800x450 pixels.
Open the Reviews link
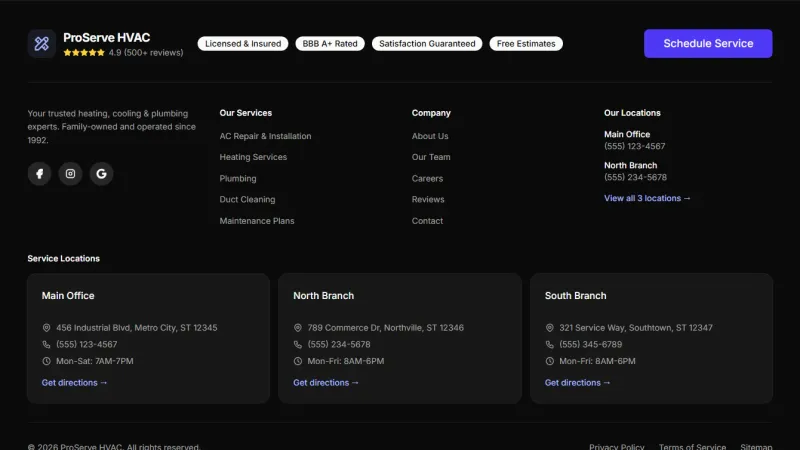pyautogui.click(x=428, y=199)
